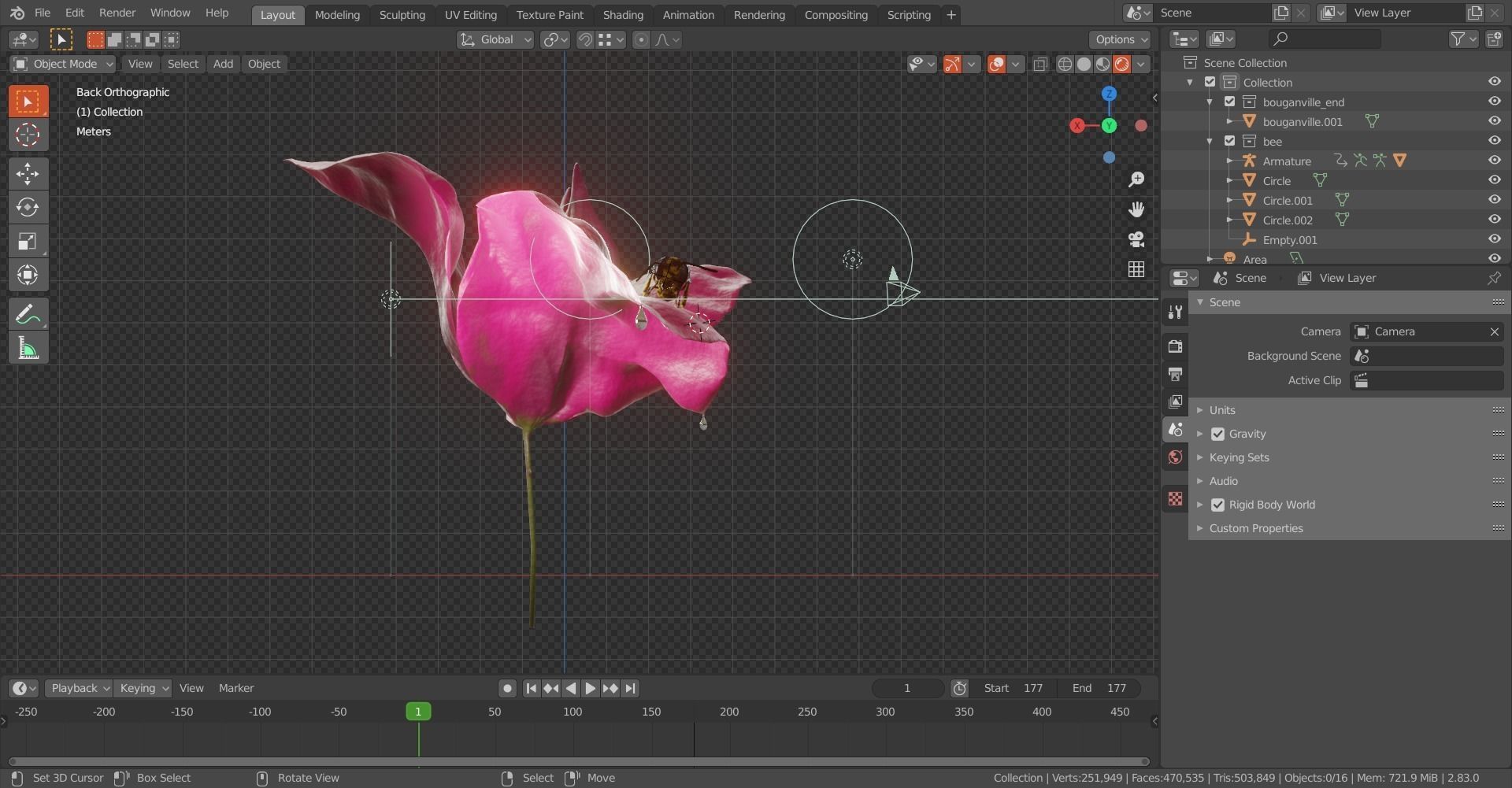This screenshot has width=1512, height=788.
Task: Open the Output properties tab
Action: (x=1175, y=374)
